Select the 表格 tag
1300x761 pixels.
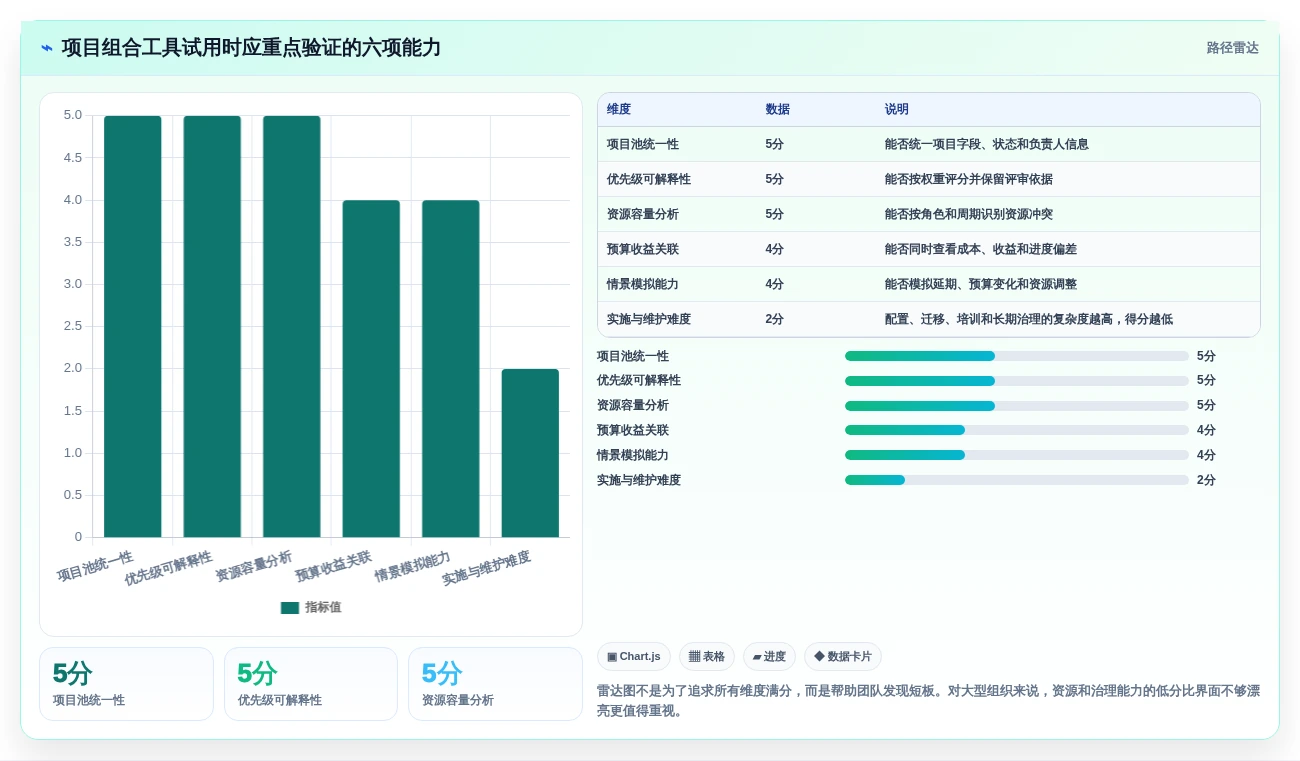(x=707, y=657)
